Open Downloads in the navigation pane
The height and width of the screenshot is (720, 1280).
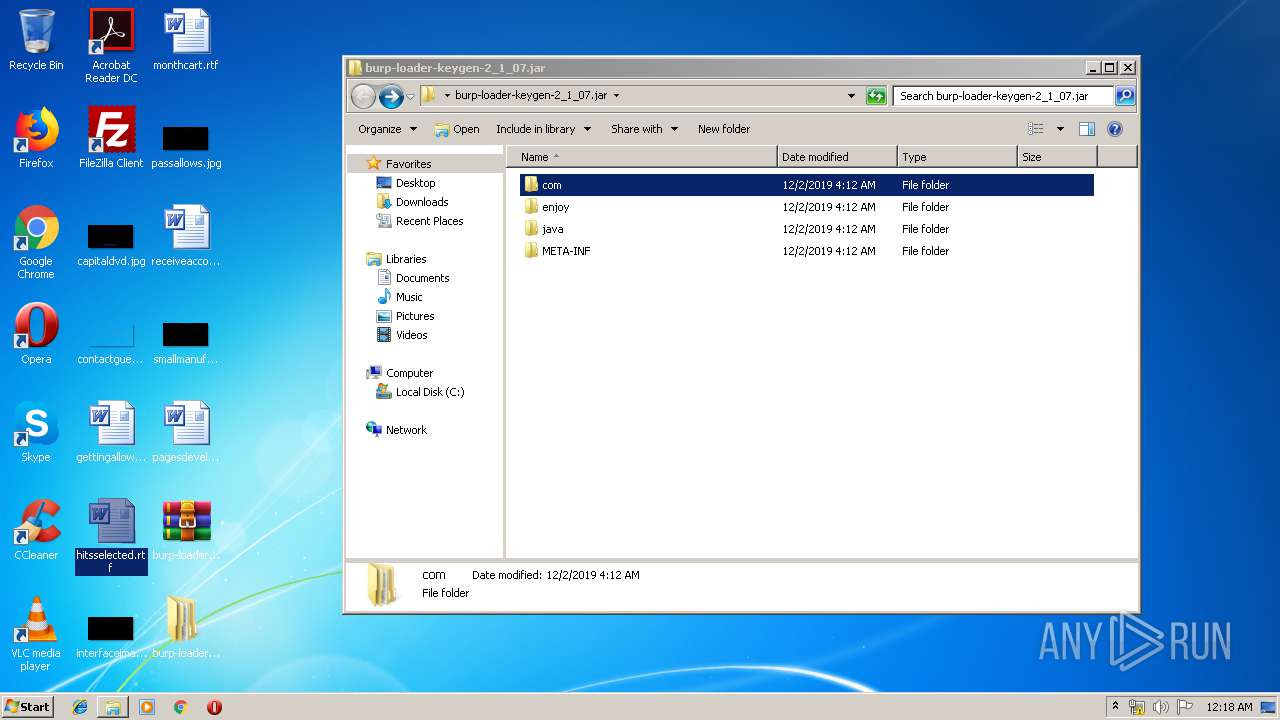(x=421, y=202)
